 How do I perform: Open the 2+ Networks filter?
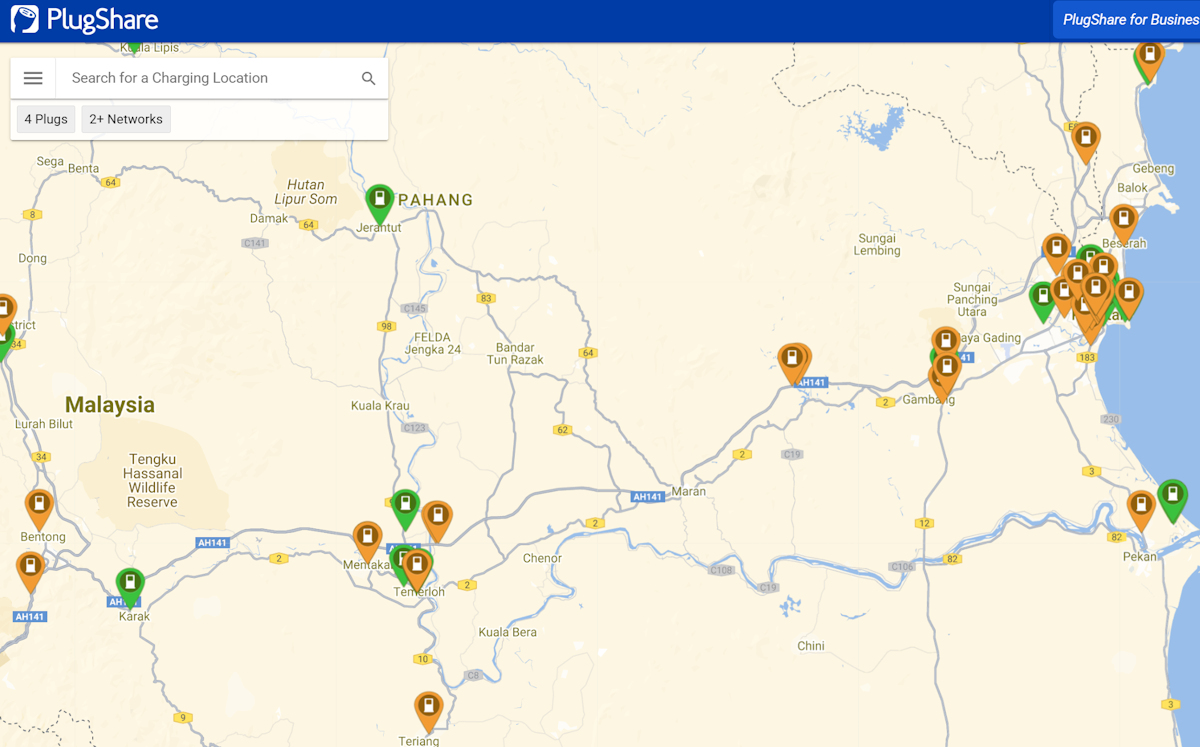126,119
